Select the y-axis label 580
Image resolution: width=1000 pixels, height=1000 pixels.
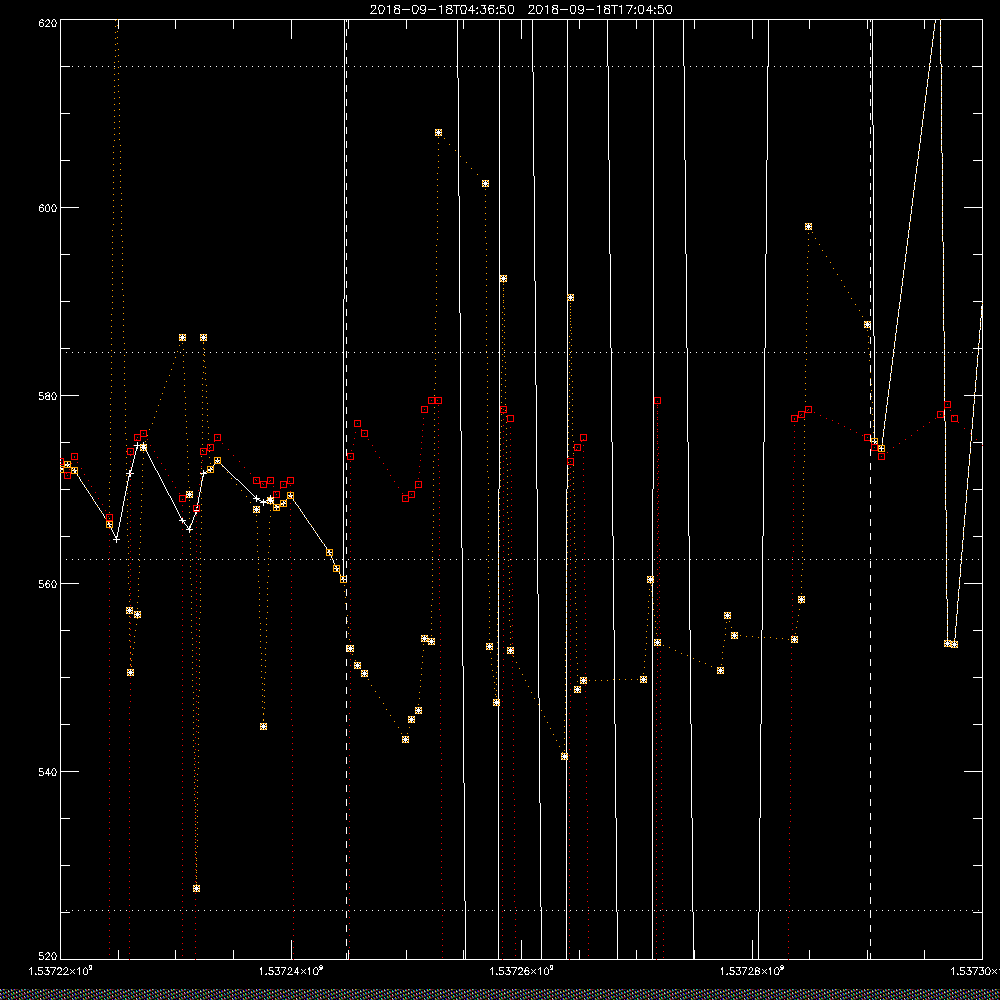(48, 396)
